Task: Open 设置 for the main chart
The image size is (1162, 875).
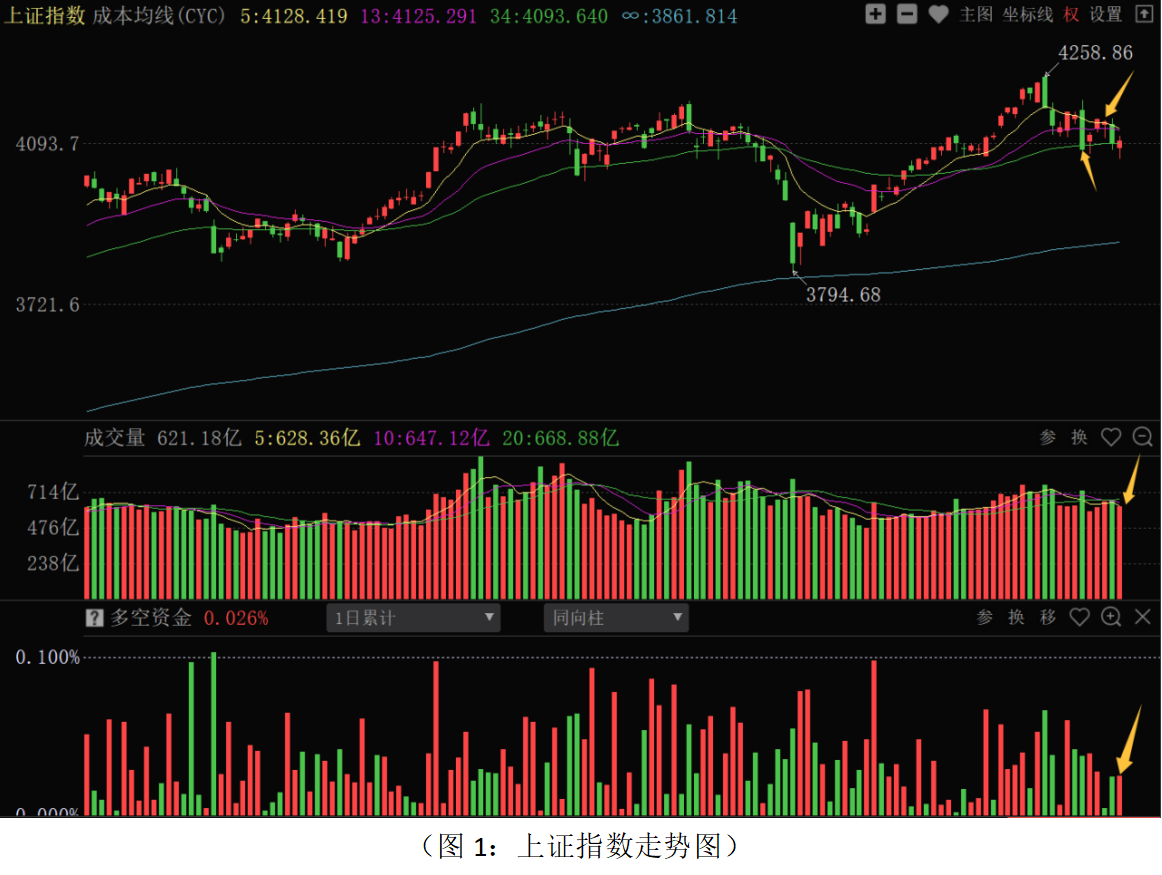Action: 1105,14
